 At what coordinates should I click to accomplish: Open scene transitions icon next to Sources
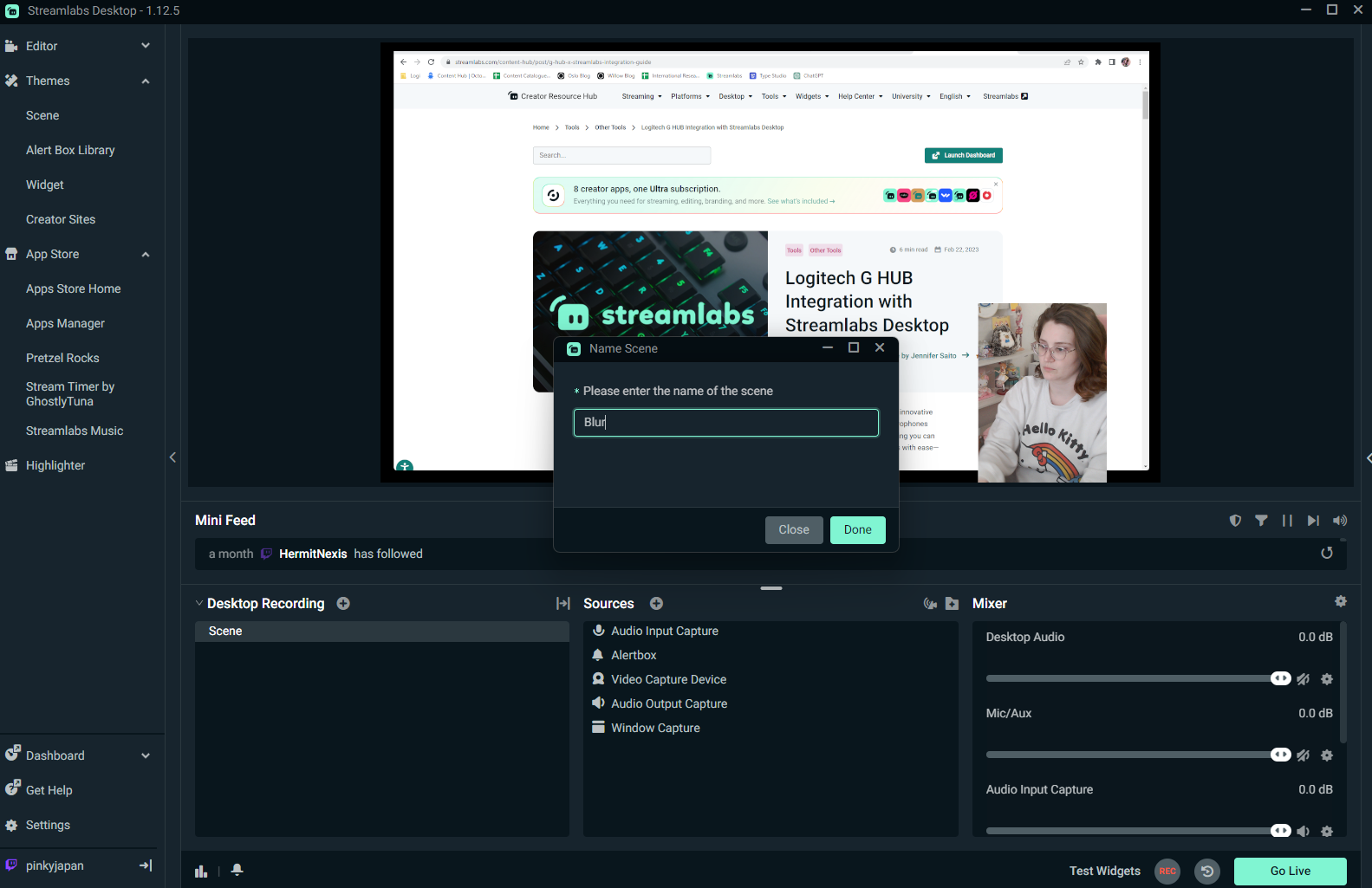pyautogui.click(x=562, y=603)
